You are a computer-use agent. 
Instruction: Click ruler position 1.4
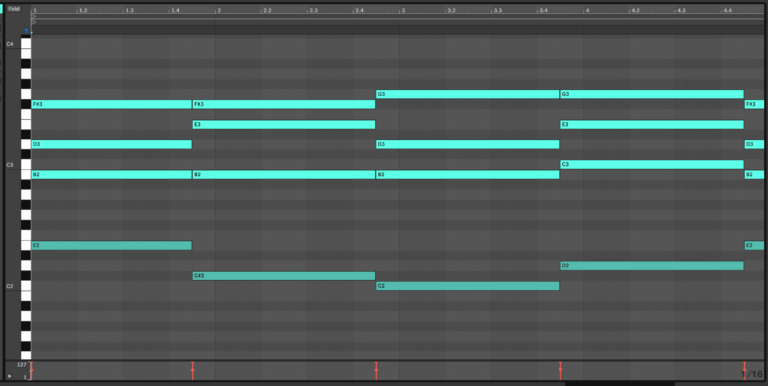pos(175,10)
